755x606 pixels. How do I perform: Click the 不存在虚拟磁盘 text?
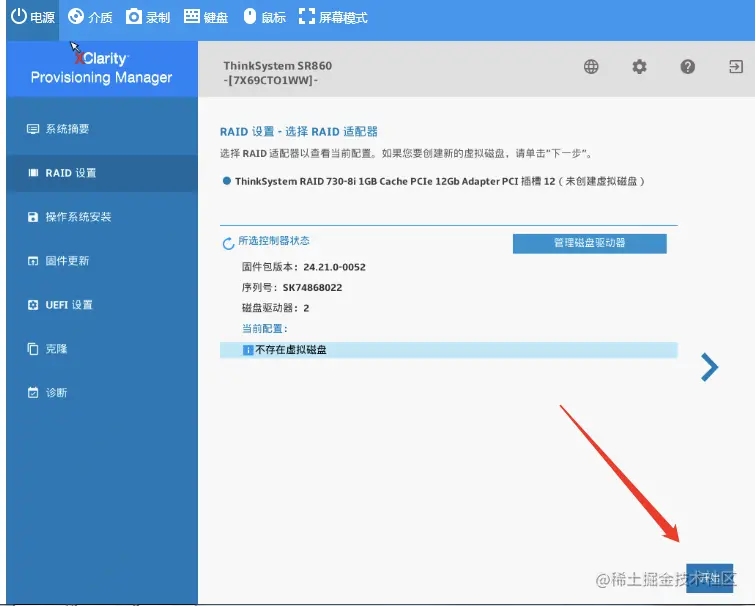coord(291,350)
